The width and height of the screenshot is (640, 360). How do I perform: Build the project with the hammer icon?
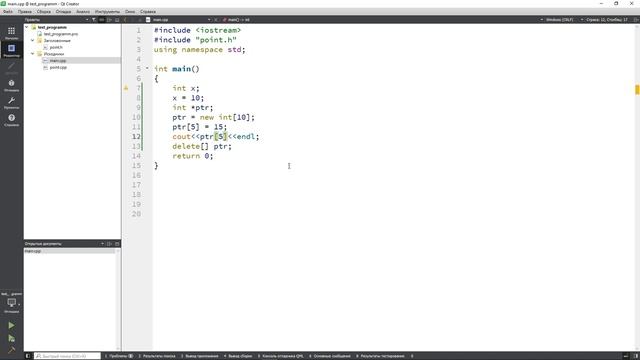(x=11, y=350)
